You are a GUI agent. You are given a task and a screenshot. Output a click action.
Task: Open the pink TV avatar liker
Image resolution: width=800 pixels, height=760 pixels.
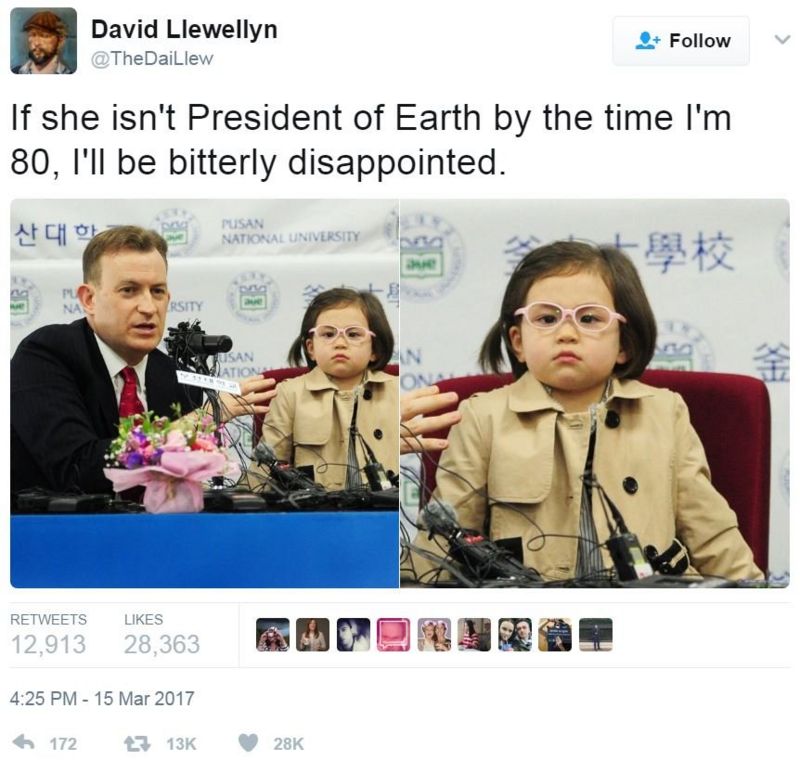(393, 635)
